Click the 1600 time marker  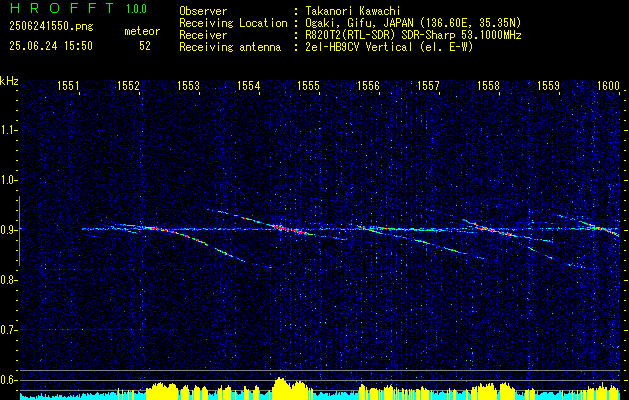point(608,85)
